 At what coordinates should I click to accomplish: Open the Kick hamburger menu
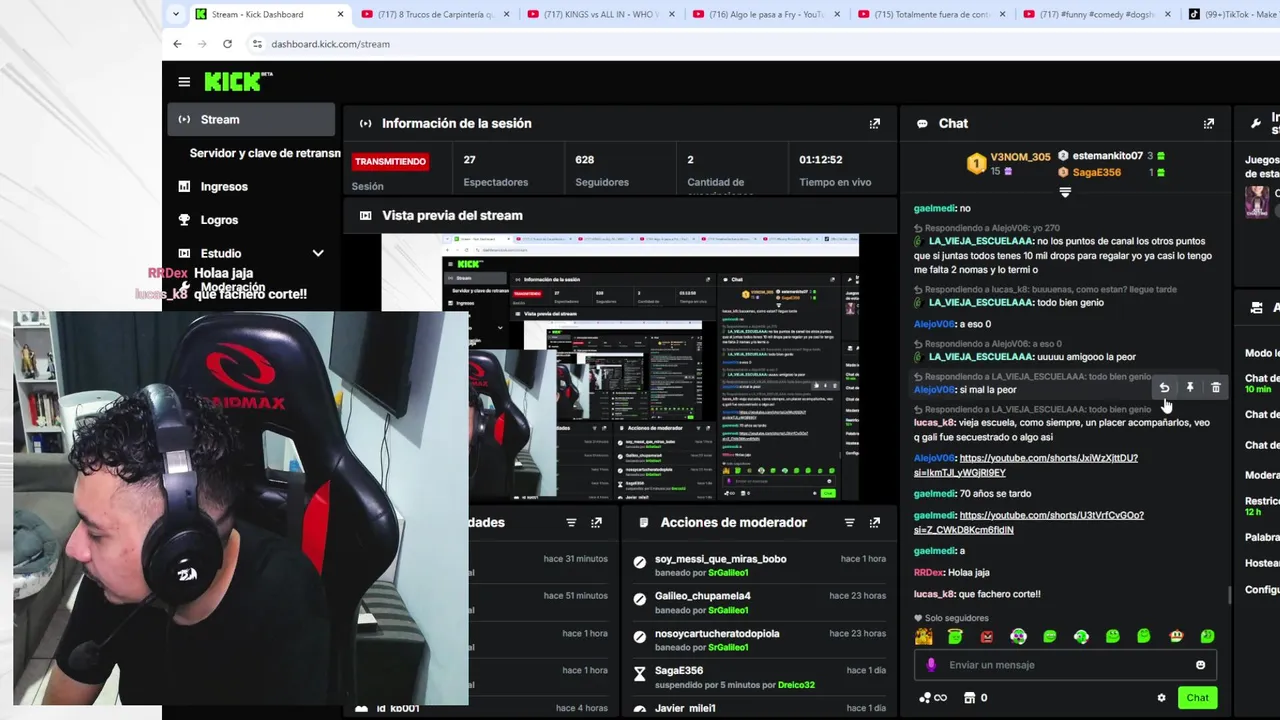tap(184, 82)
